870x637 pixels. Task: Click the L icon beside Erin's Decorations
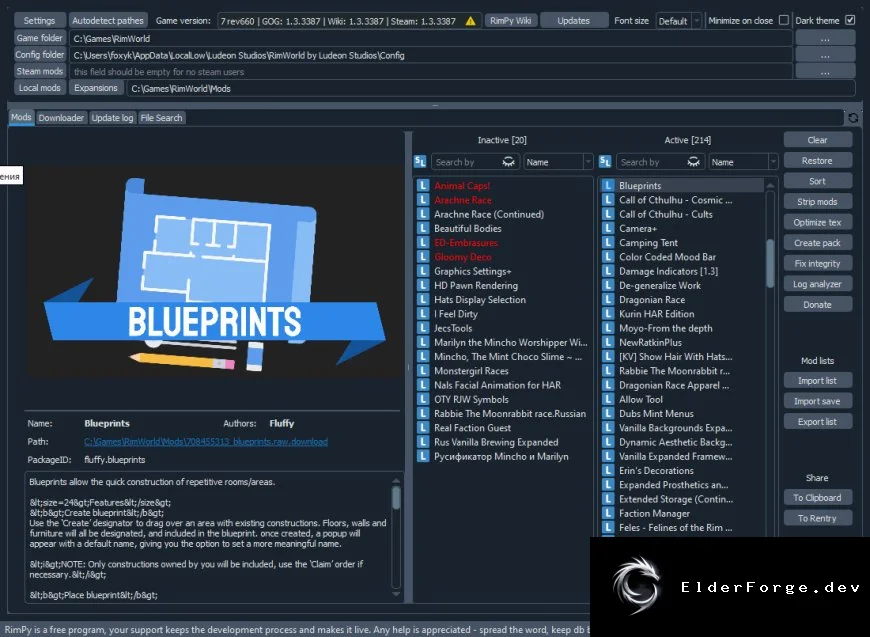click(x=608, y=471)
